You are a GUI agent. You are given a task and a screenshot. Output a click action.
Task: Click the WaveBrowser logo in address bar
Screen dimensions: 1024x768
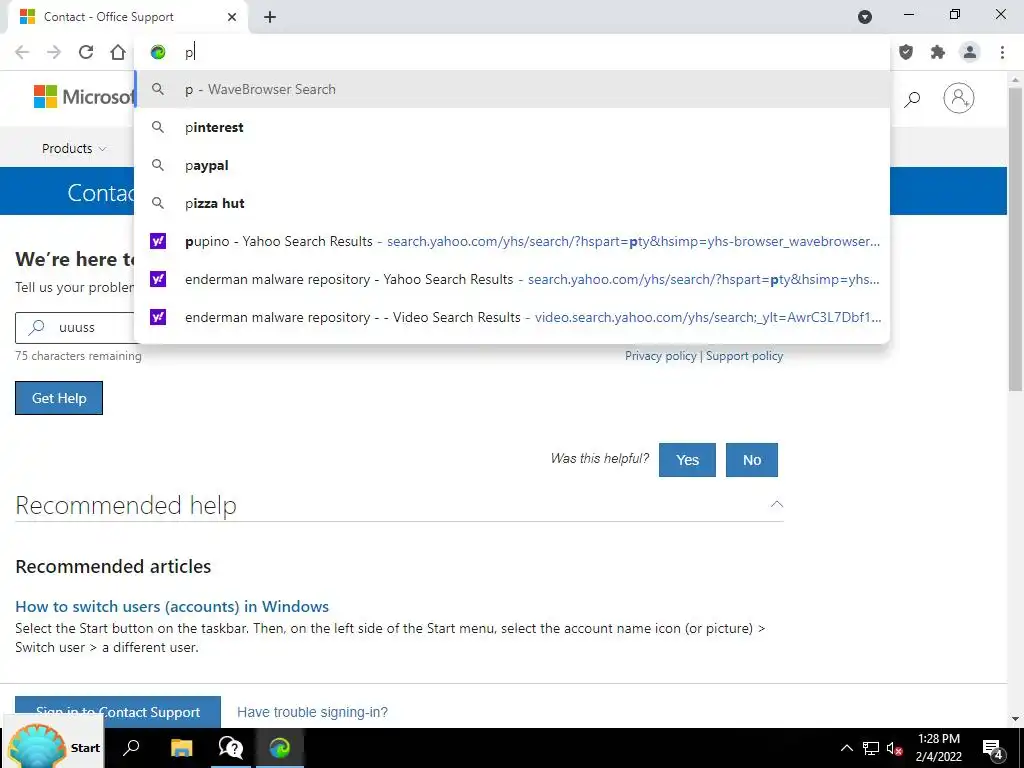click(x=158, y=52)
